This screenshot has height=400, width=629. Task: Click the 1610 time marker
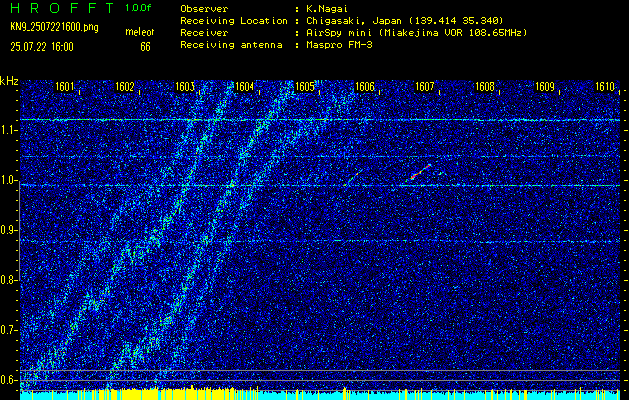(x=605, y=87)
